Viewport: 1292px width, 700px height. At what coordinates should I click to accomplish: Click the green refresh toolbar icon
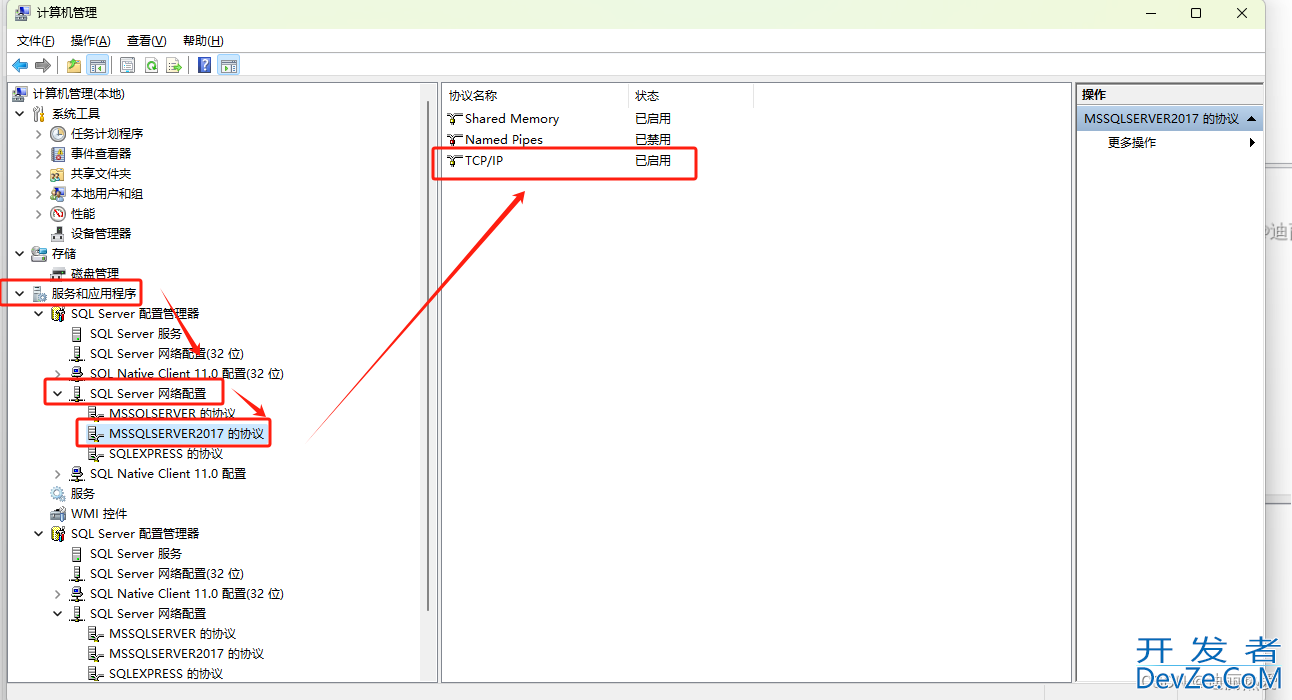tap(151, 65)
